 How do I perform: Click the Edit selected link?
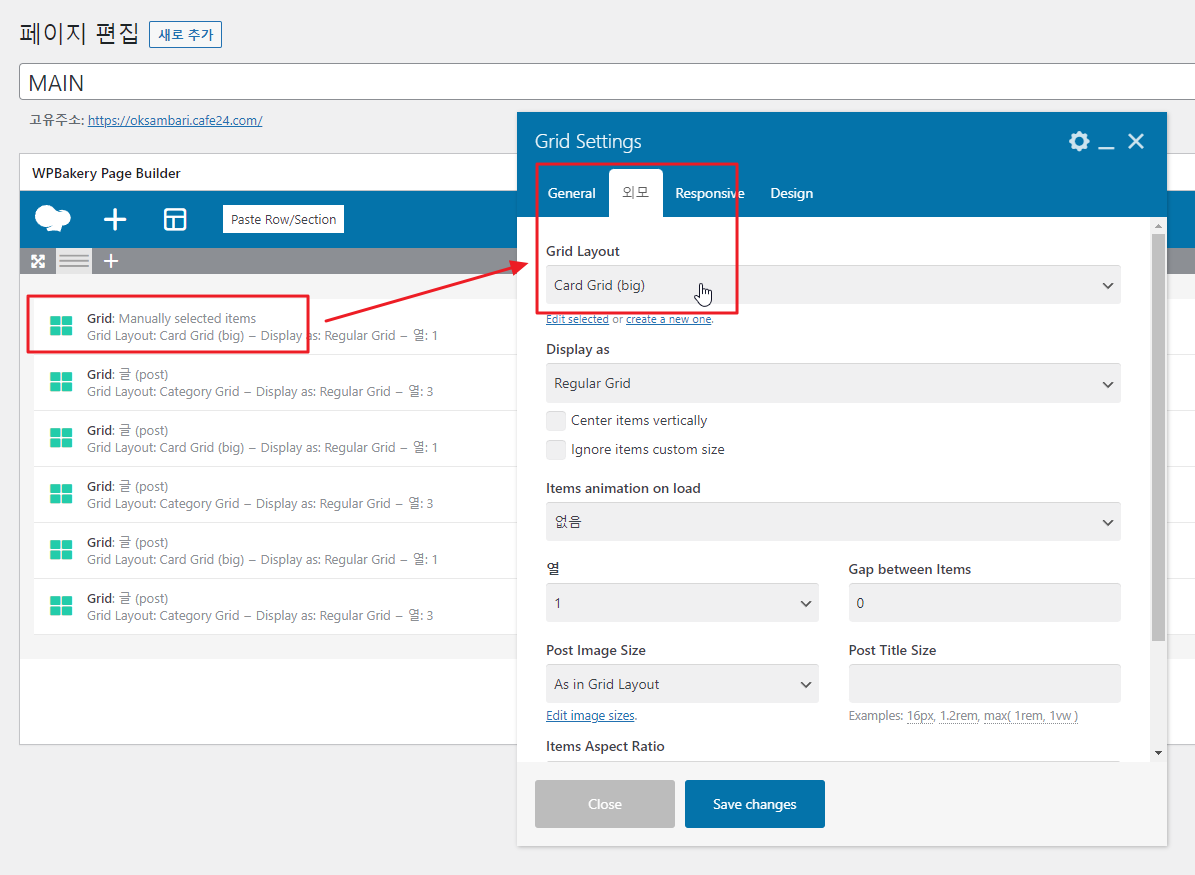(577, 319)
